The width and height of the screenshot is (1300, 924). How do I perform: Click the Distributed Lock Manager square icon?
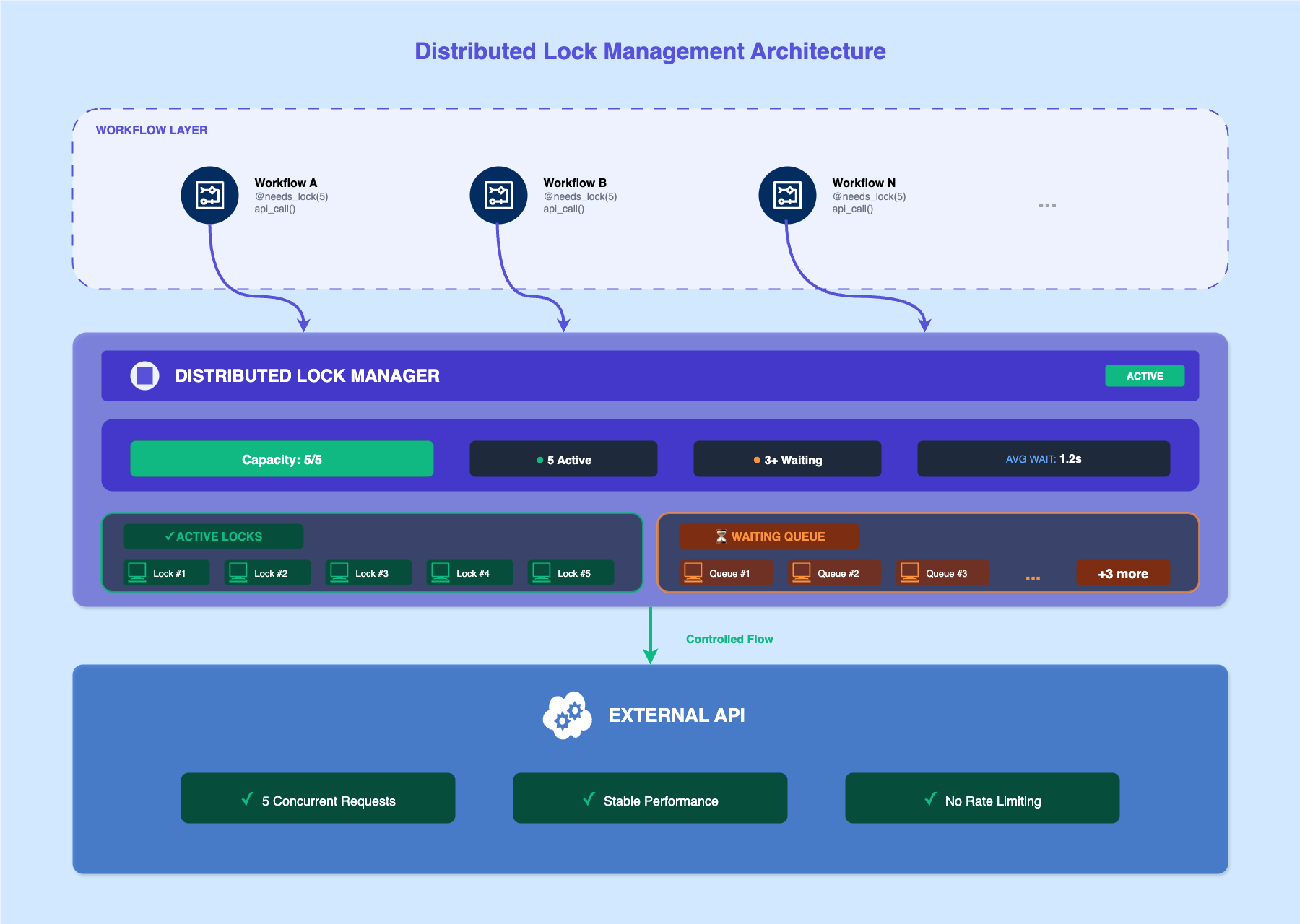[144, 375]
